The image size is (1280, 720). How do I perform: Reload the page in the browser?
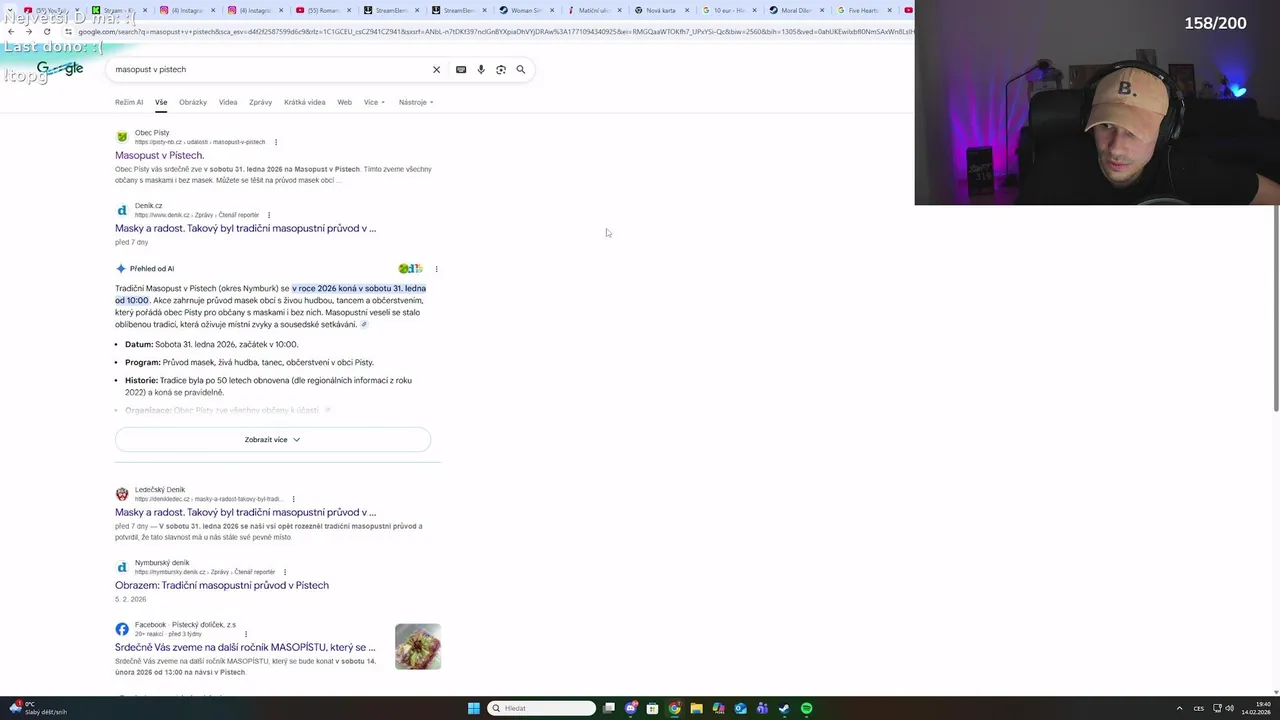pyautogui.click(x=47, y=31)
